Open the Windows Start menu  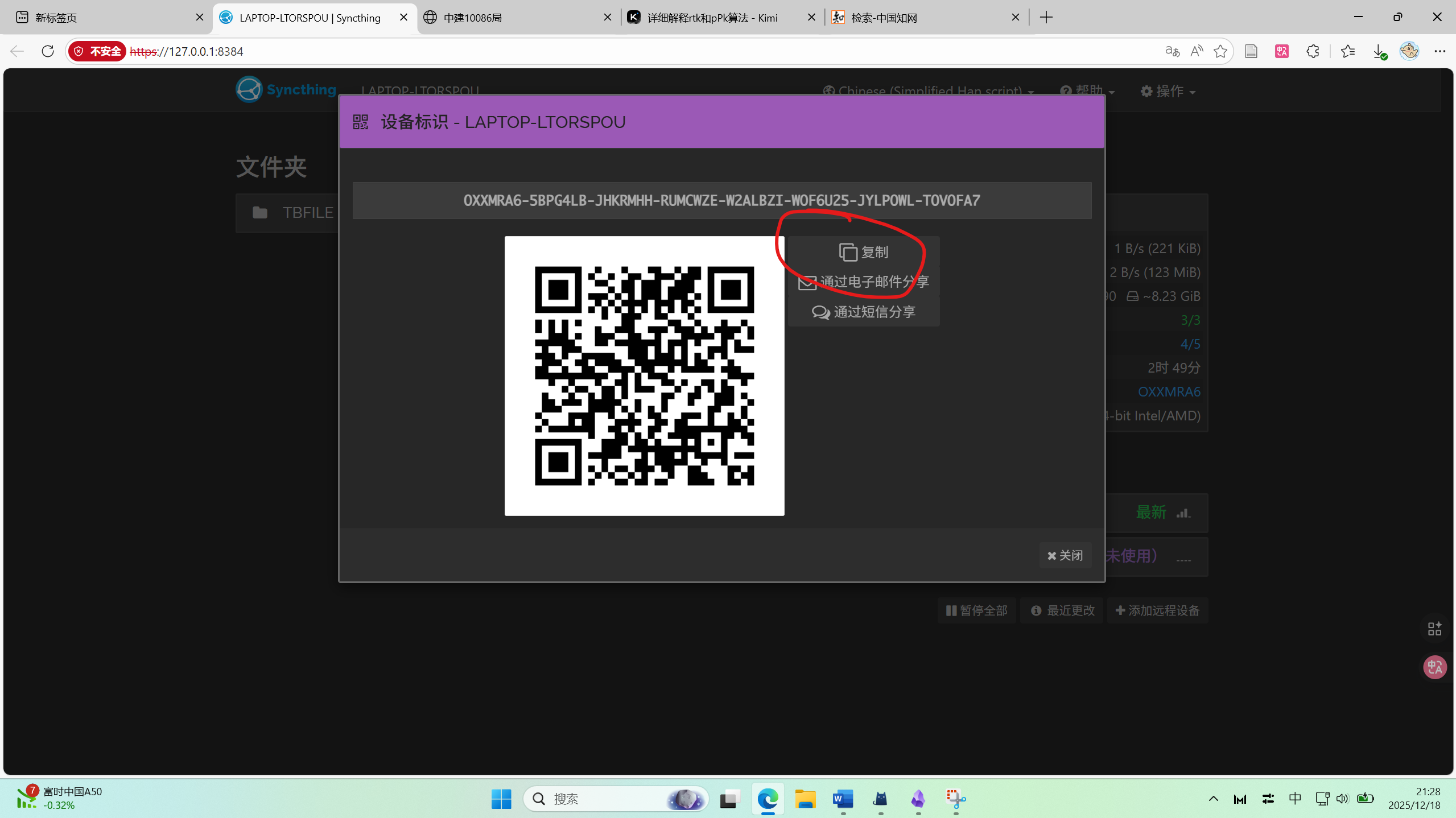[501, 799]
